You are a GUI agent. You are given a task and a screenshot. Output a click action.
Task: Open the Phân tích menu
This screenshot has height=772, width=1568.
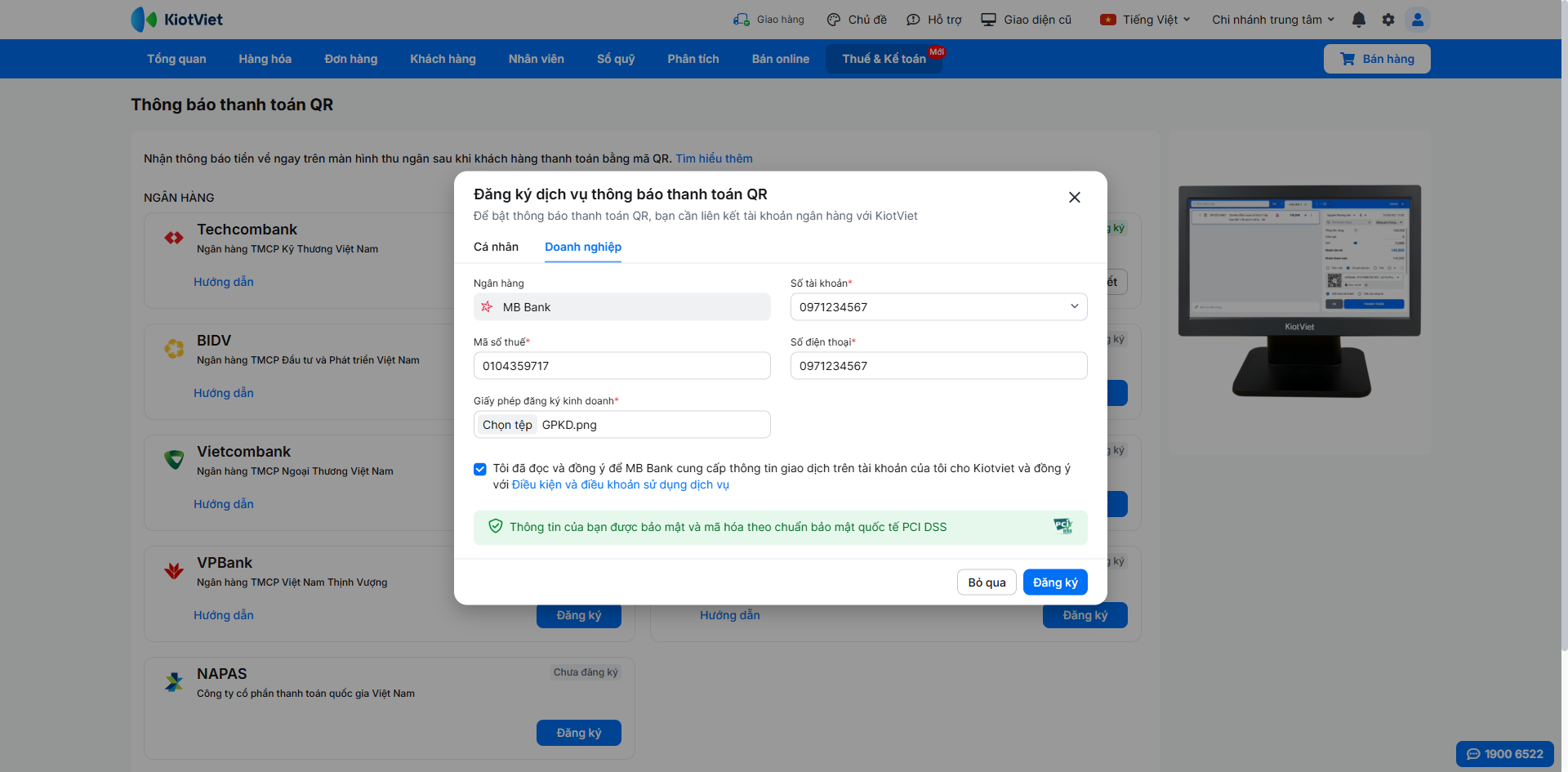[x=693, y=59]
